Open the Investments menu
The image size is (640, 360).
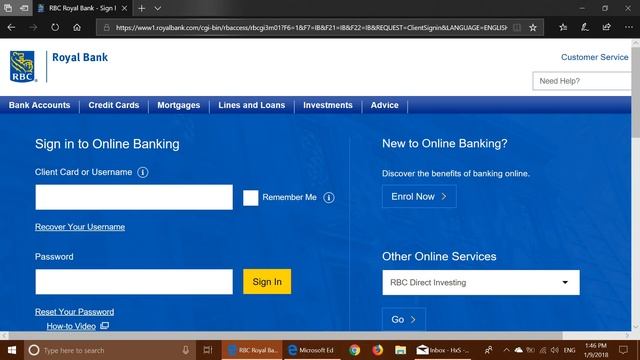[328, 105]
